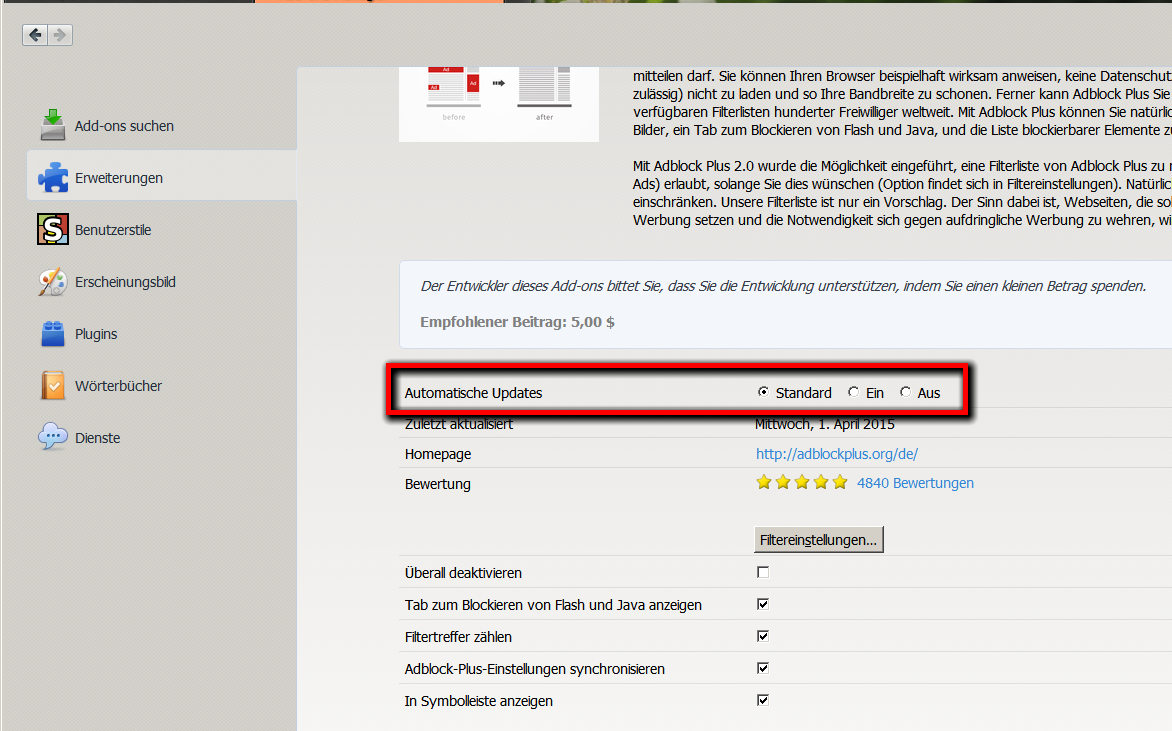1172x731 pixels.
Task: Click the Dienste speech bubble icon
Action: [53, 437]
